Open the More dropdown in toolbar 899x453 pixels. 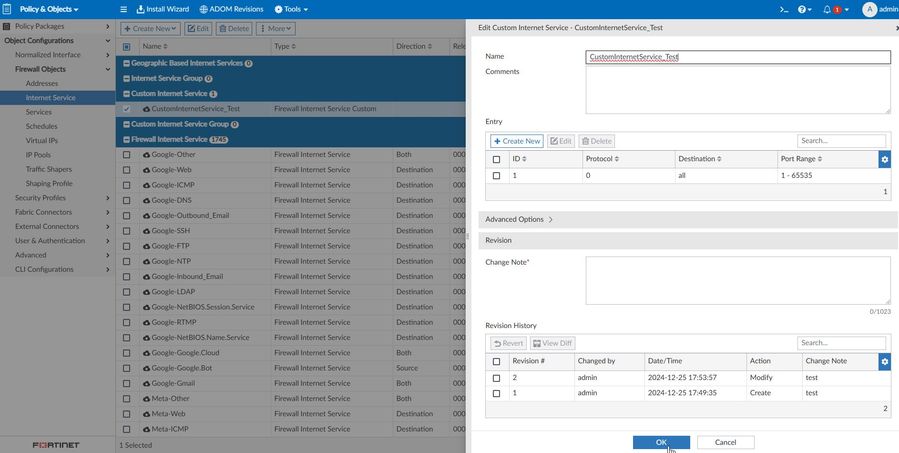click(x=276, y=29)
